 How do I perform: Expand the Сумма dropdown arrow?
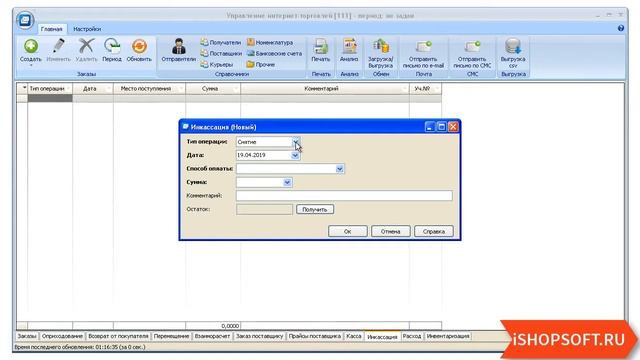click(x=287, y=182)
